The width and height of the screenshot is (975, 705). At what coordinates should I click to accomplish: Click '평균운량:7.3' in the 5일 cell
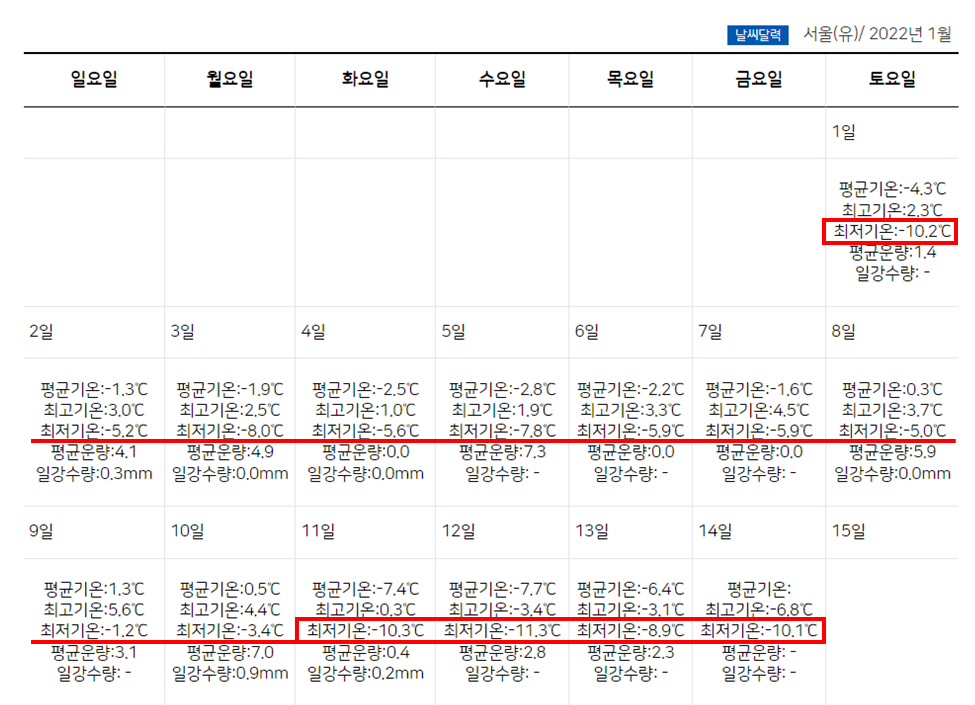[502, 452]
